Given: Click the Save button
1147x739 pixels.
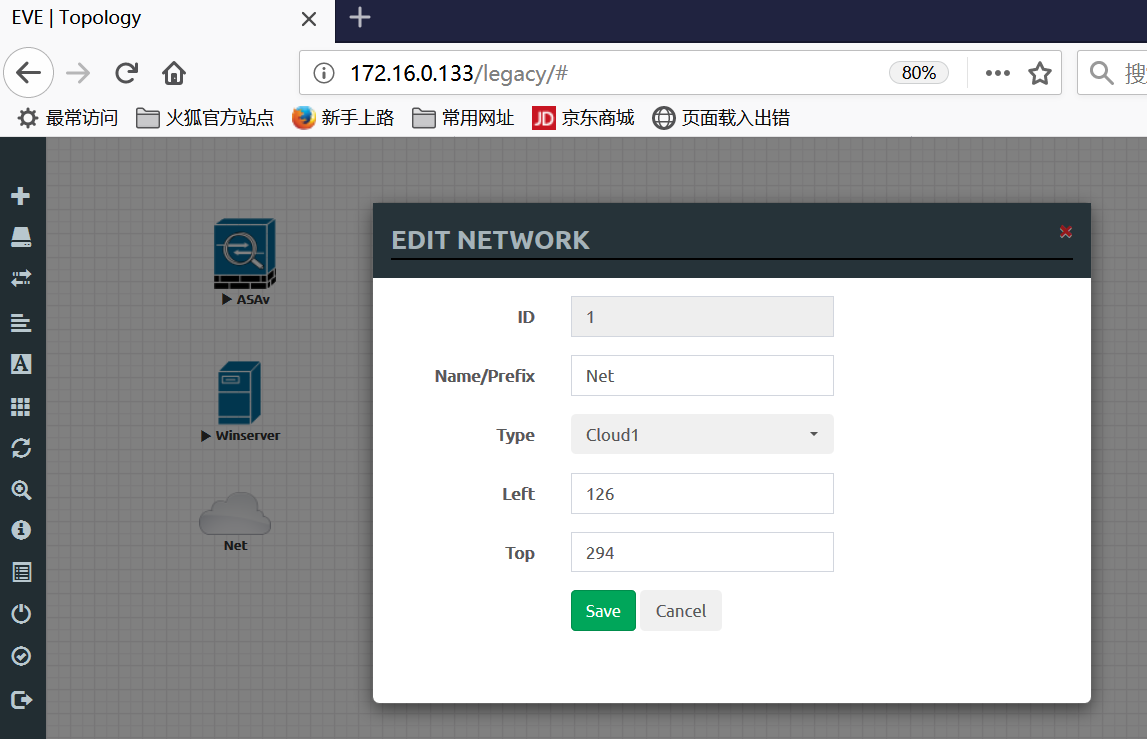Looking at the screenshot, I should tap(603, 611).
